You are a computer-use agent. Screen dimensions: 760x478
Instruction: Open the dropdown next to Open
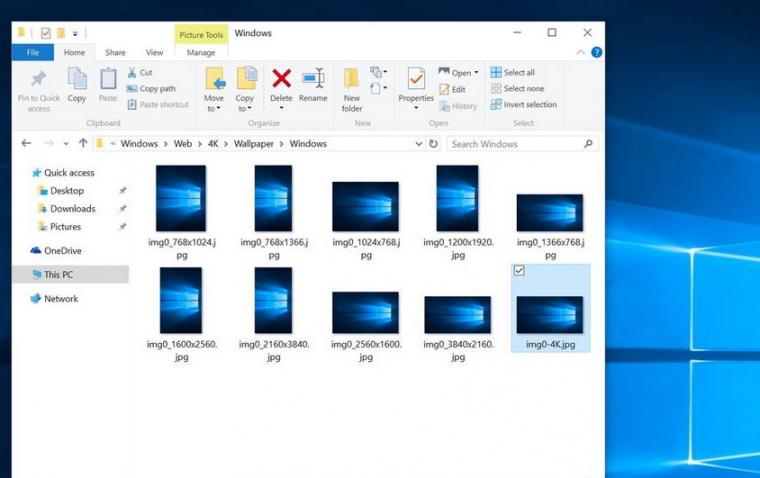[x=476, y=72]
